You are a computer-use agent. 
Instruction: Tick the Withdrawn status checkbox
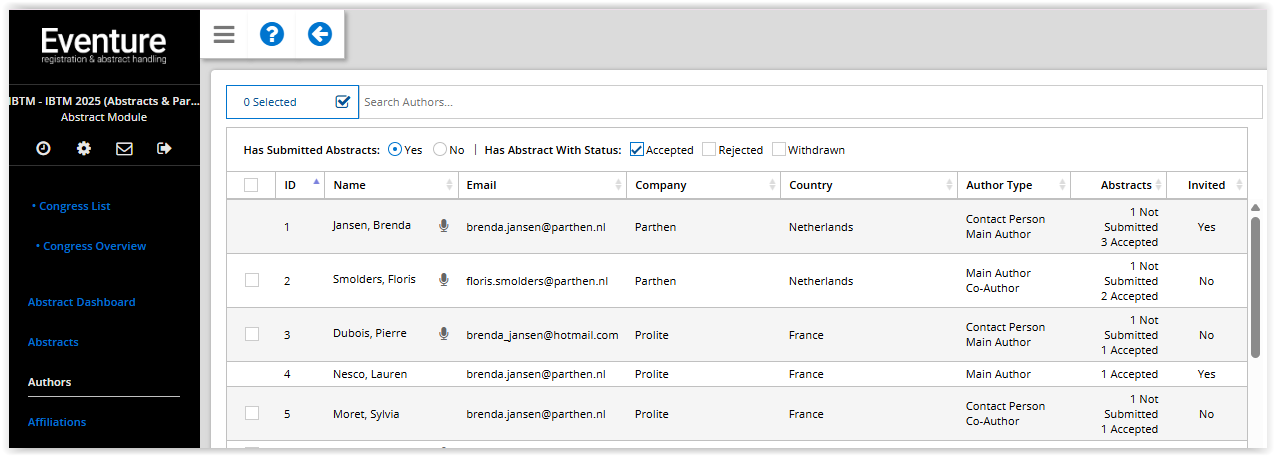point(779,150)
